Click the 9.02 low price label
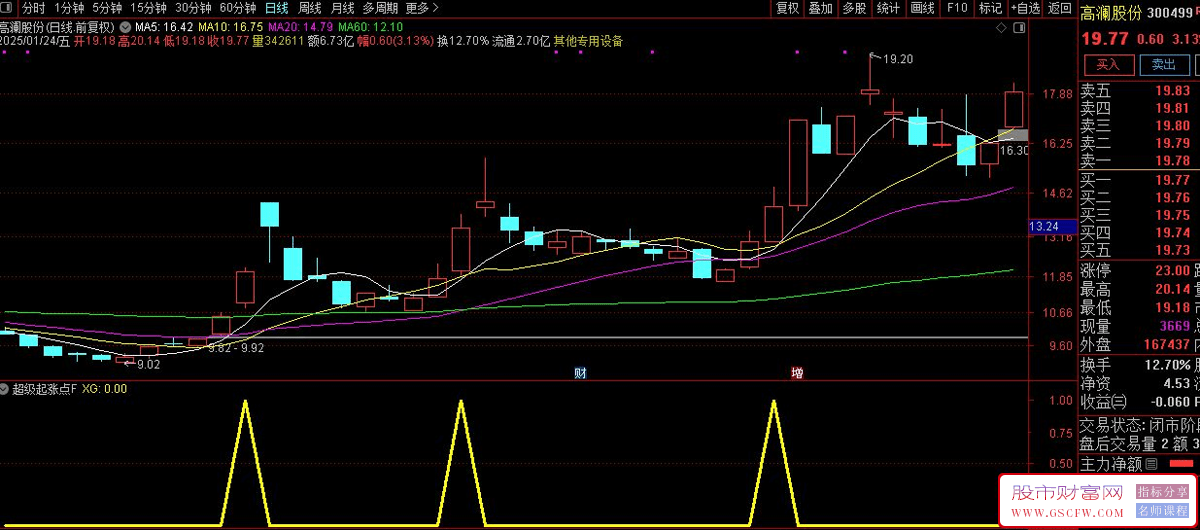1200x530 pixels. click(149, 365)
